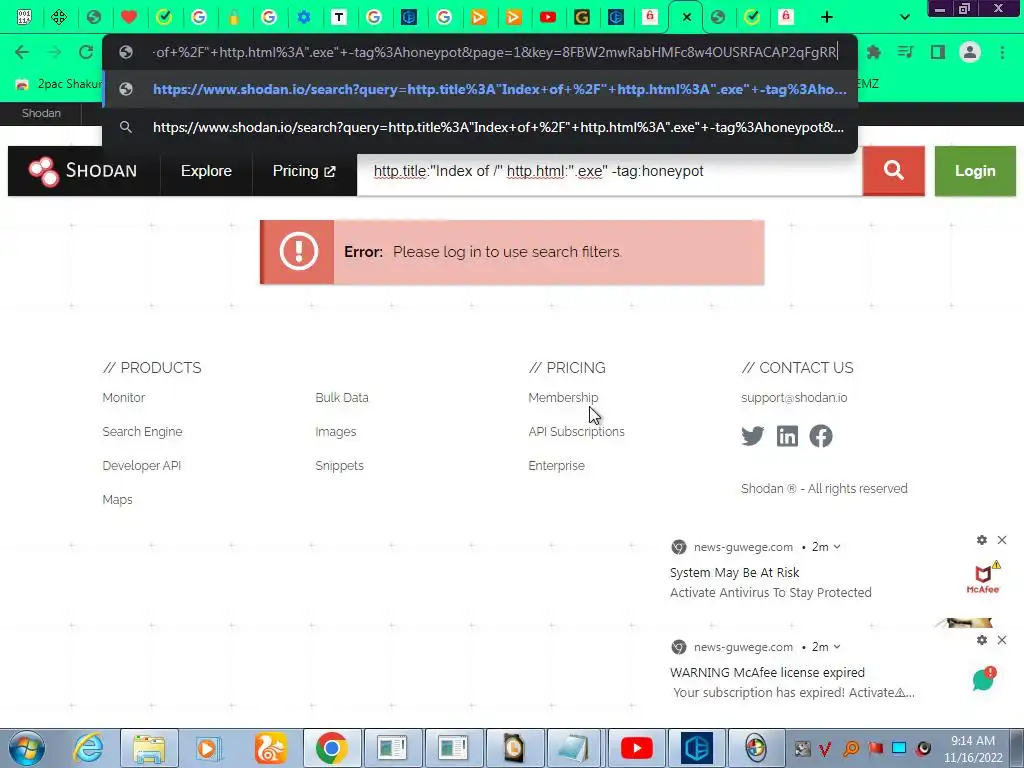Click the red search magnifier button
The image size is (1024, 768).
893,170
